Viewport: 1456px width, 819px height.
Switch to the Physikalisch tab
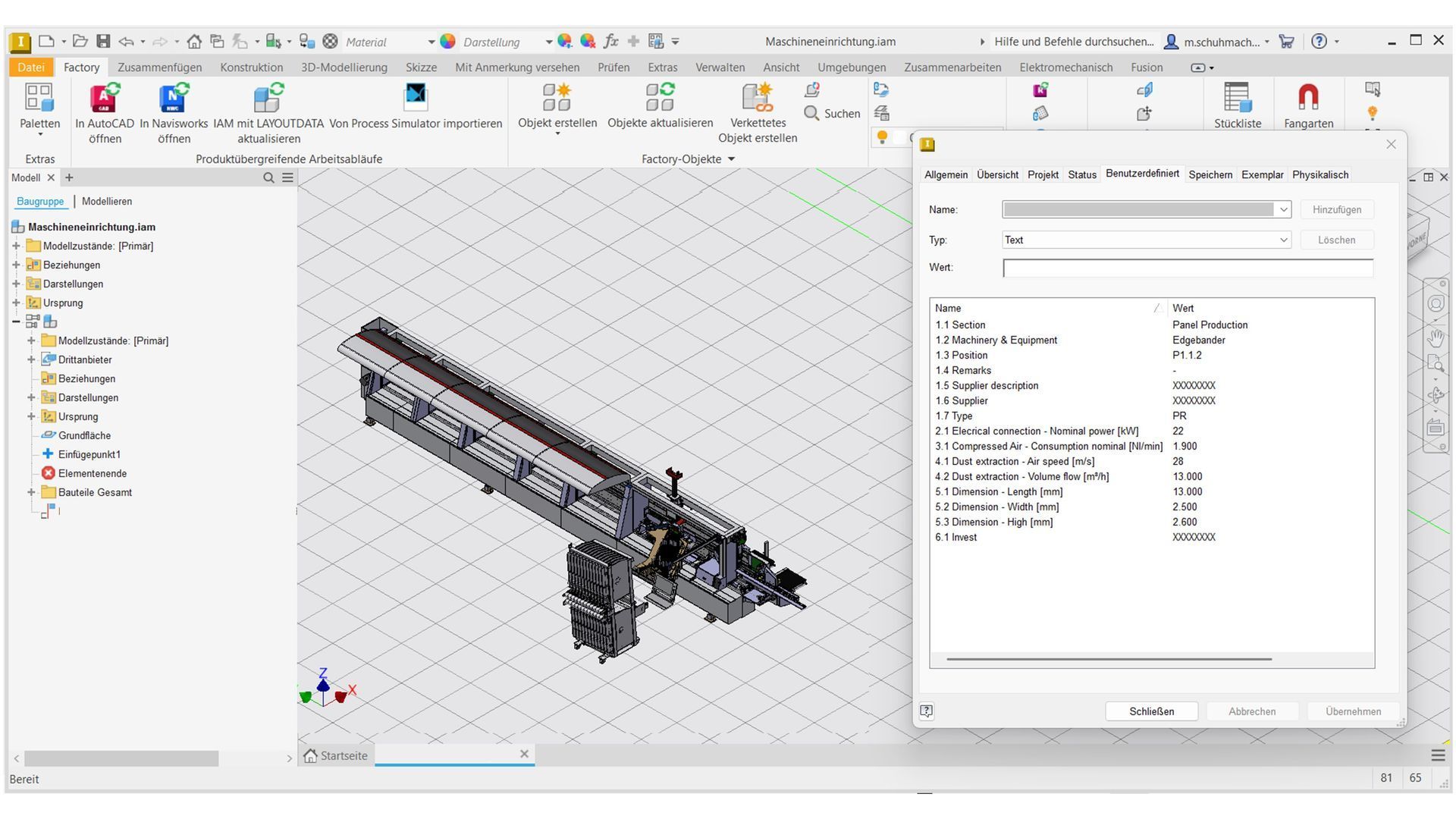pyautogui.click(x=1319, y=174)
